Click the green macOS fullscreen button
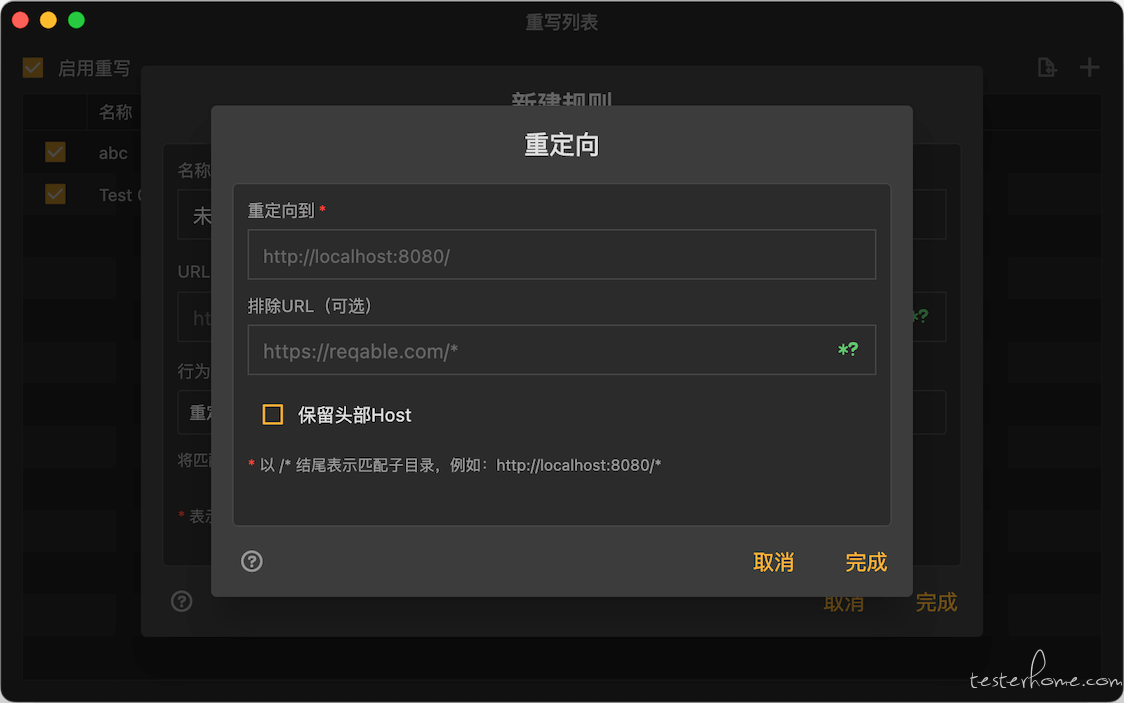This screenshot has height=703, width=1124. point(76,20)
